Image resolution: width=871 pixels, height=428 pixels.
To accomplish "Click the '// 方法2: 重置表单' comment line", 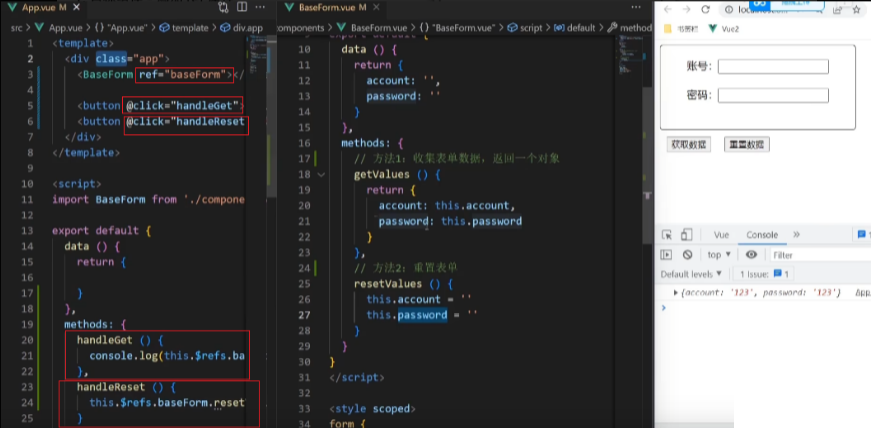I will tap(406, 268).
